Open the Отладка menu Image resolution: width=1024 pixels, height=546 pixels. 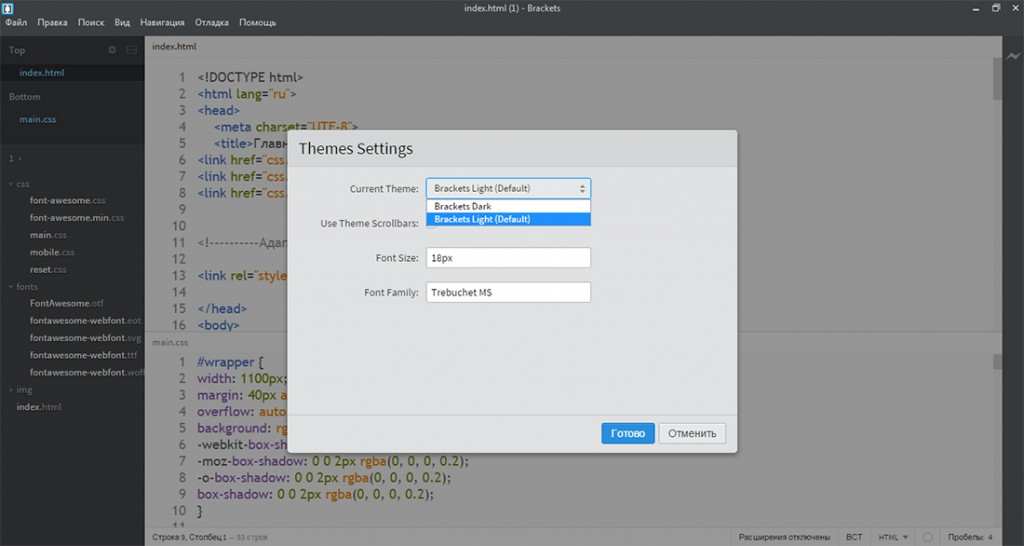[212, 22]
